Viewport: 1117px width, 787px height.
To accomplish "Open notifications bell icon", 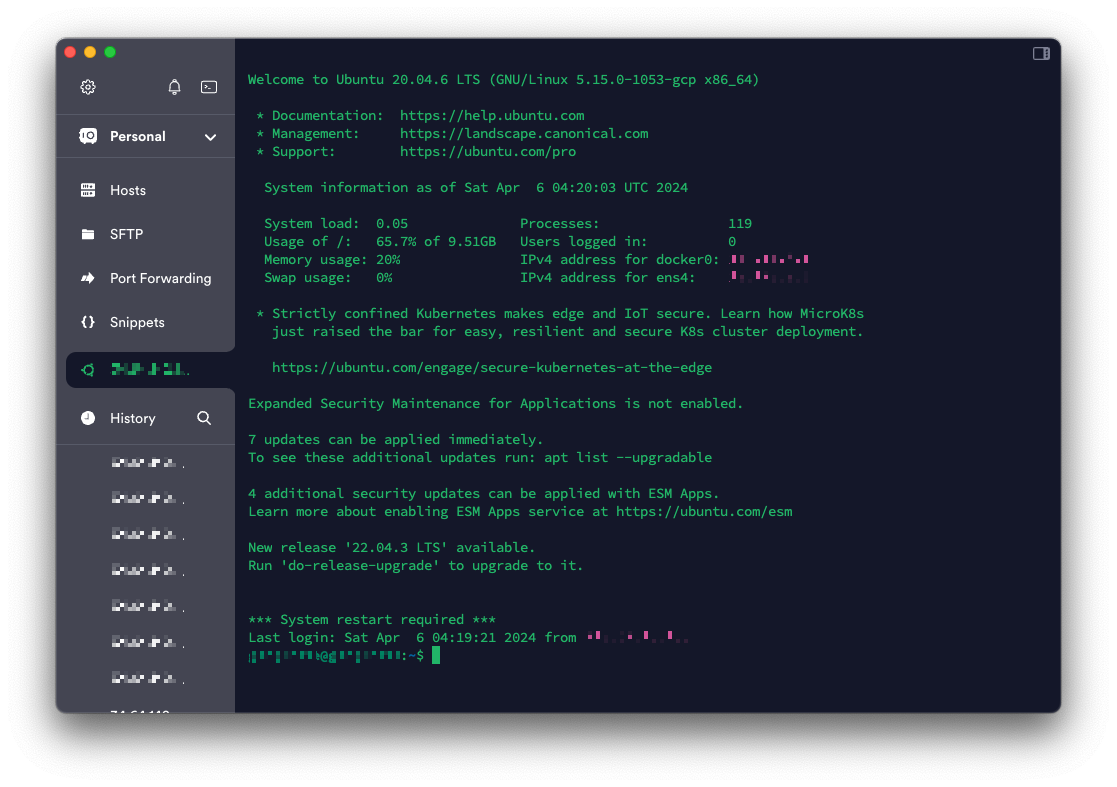I will click(x=175, y=87).
